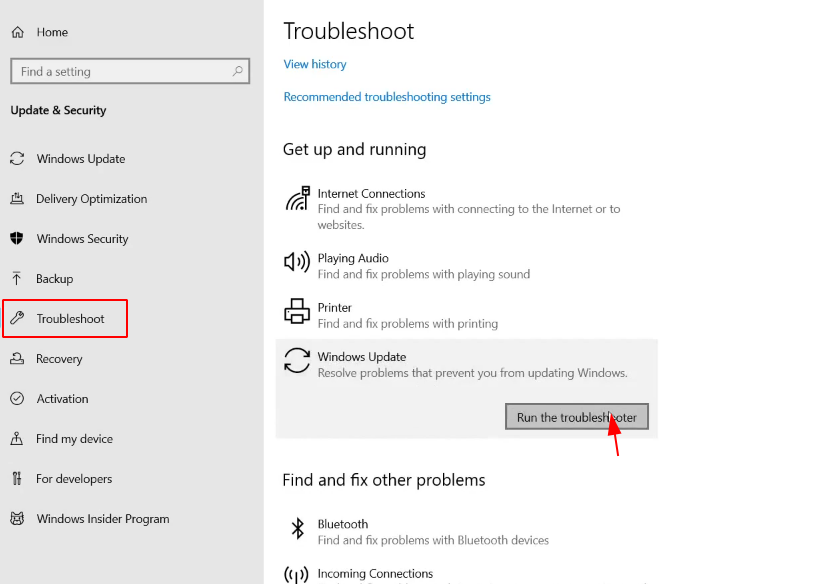Click the Bluetooth symbol icon
816x584 pixels.
point(298,529)
